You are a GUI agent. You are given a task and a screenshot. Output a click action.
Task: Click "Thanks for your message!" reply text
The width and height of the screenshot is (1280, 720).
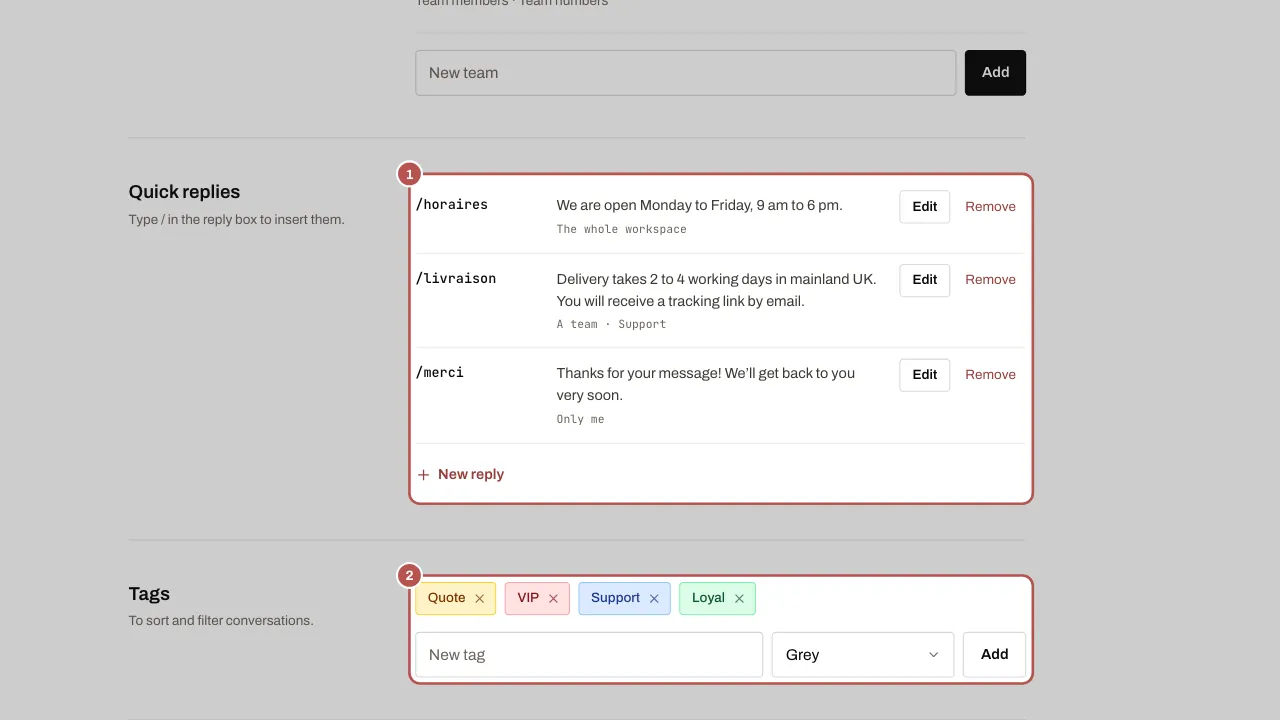[x=706, y=384]
